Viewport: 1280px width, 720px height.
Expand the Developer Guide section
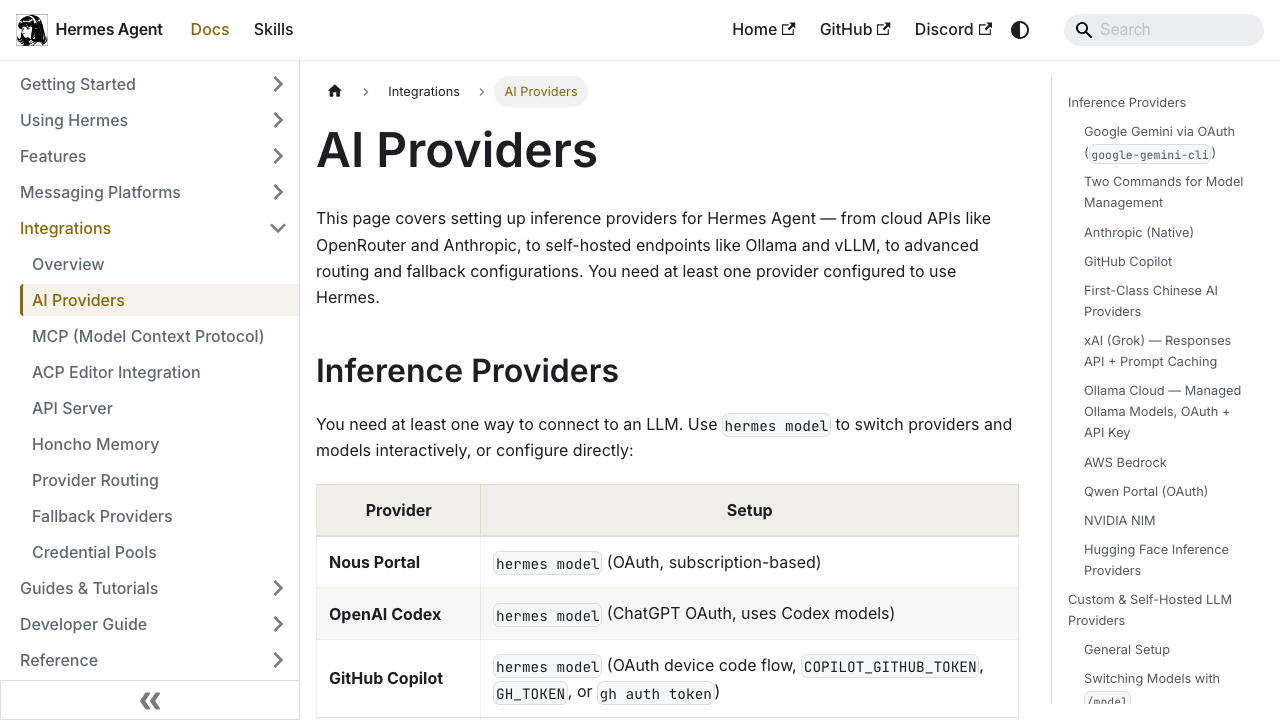[278, 624]
